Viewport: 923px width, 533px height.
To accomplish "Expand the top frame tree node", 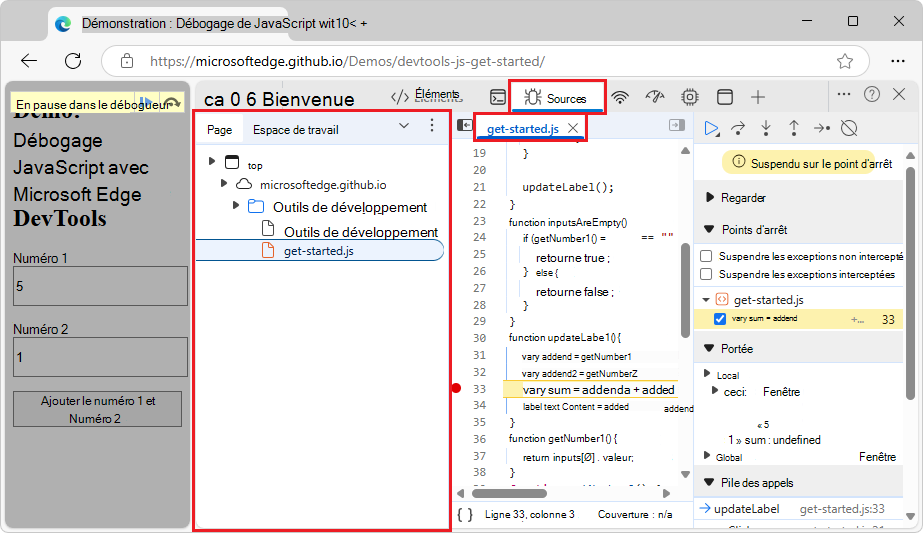I will coord(212,161).
